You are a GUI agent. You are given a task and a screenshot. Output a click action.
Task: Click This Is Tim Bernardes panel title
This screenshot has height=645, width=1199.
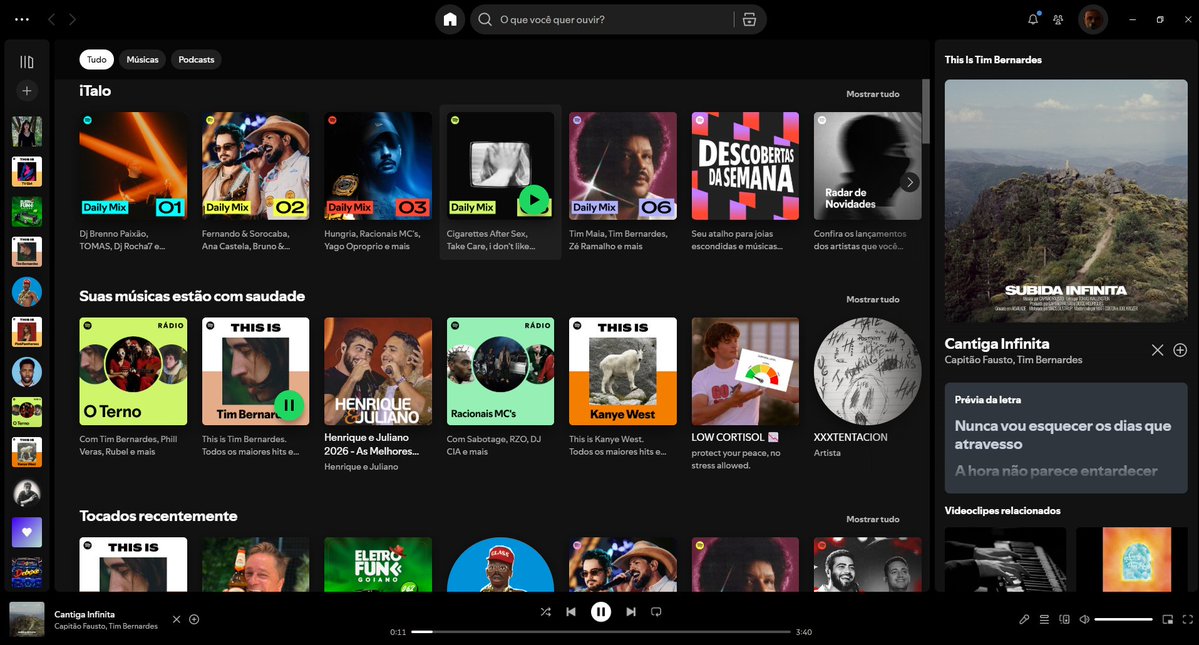993,60
